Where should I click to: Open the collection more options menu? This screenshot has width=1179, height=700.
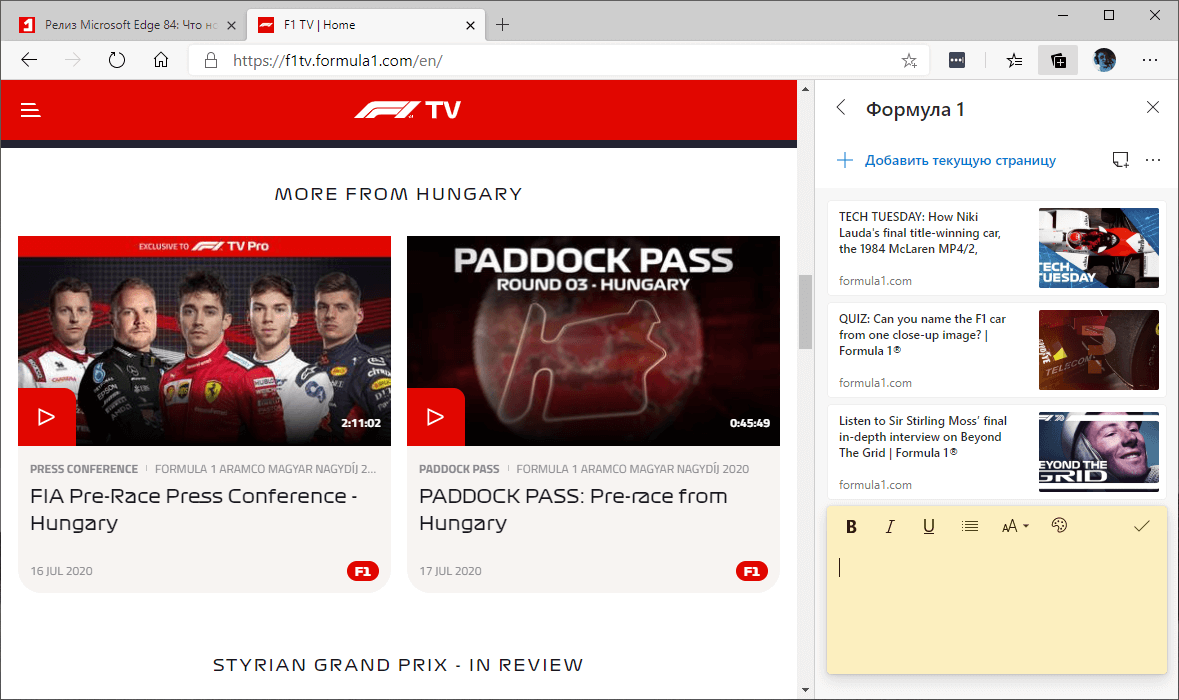[1153, 159]
